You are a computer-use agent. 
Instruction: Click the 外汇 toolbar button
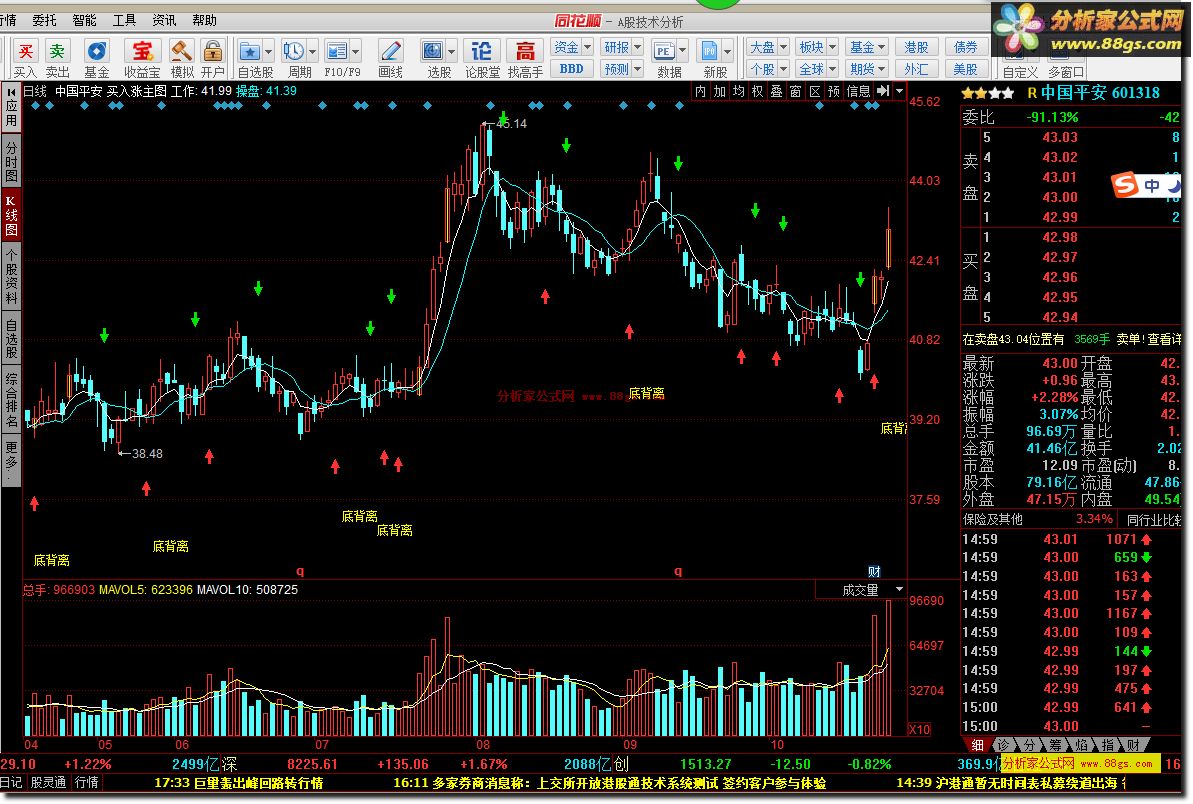pos(916,69)
